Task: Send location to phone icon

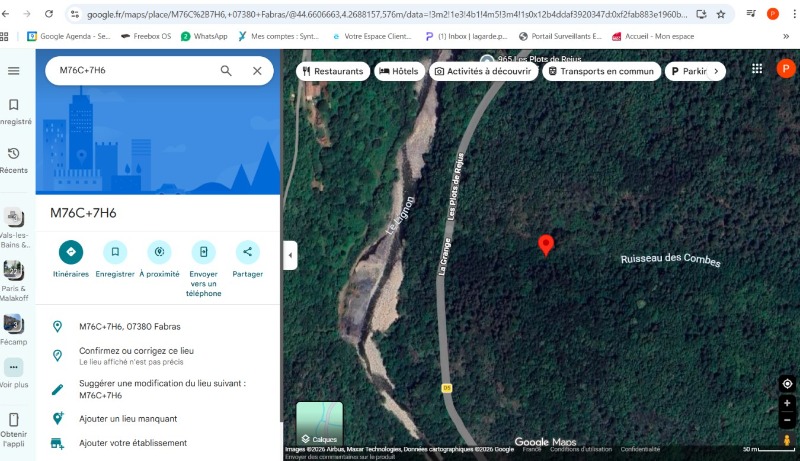Action: [203, 252]
